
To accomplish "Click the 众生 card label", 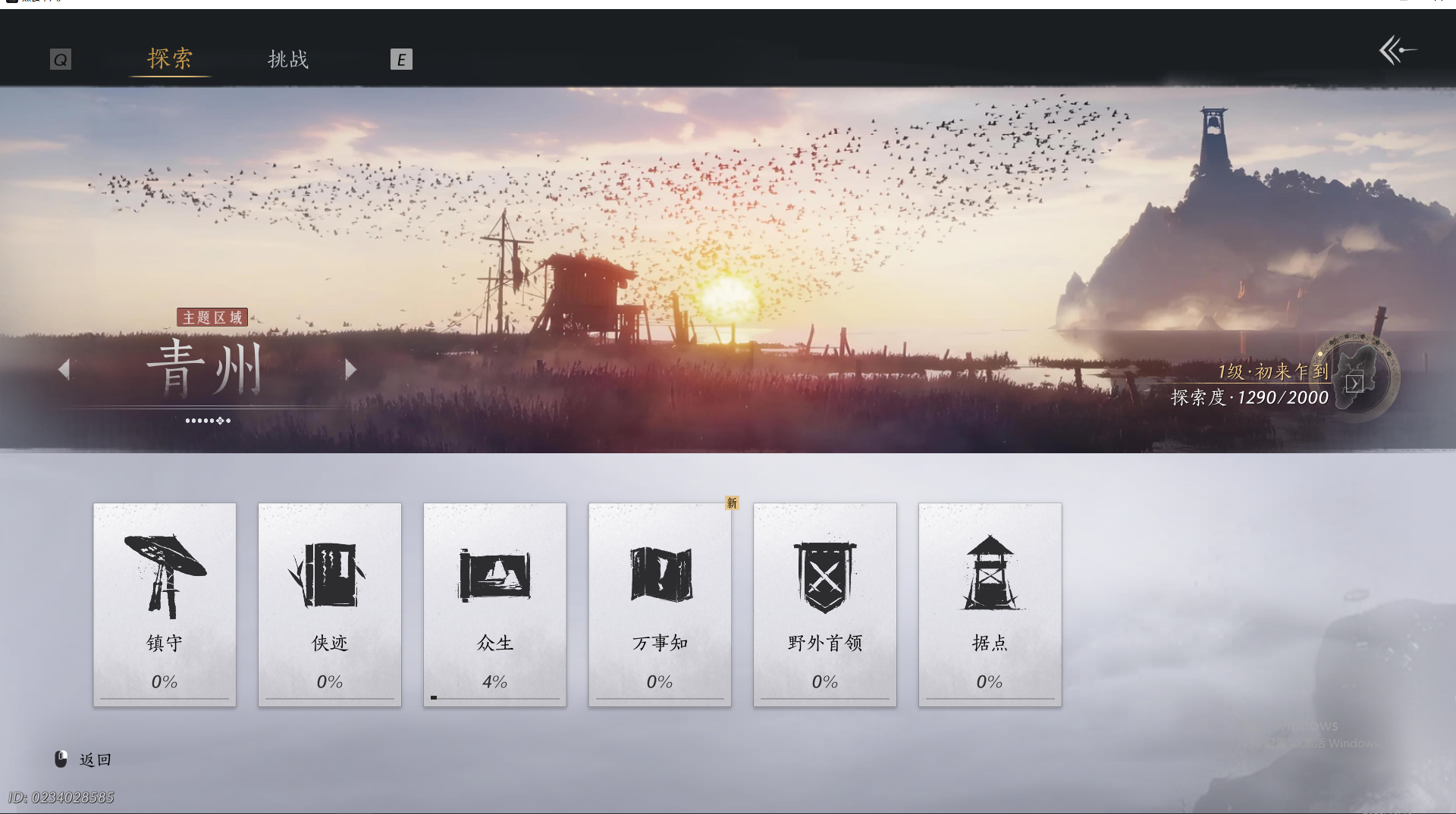I will 495,643.
